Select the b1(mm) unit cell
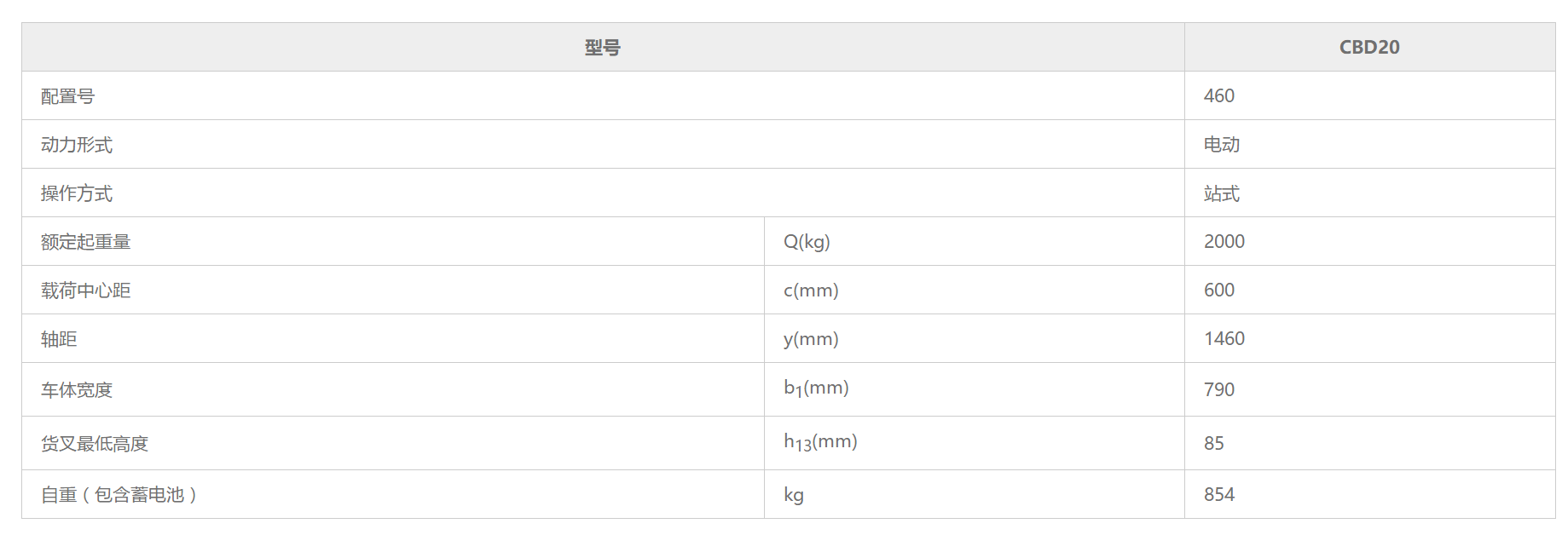 tap(975, 389)
